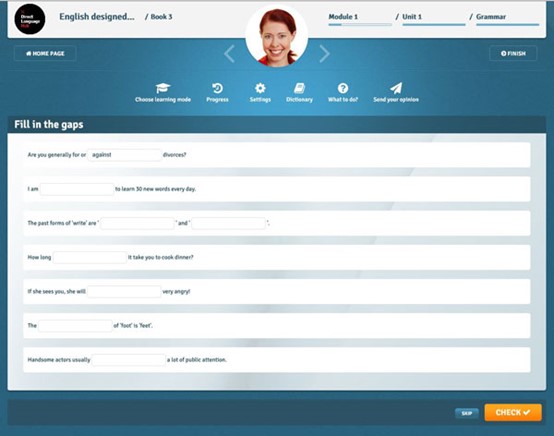Open the Dictionary book icon

click(300, 88)
